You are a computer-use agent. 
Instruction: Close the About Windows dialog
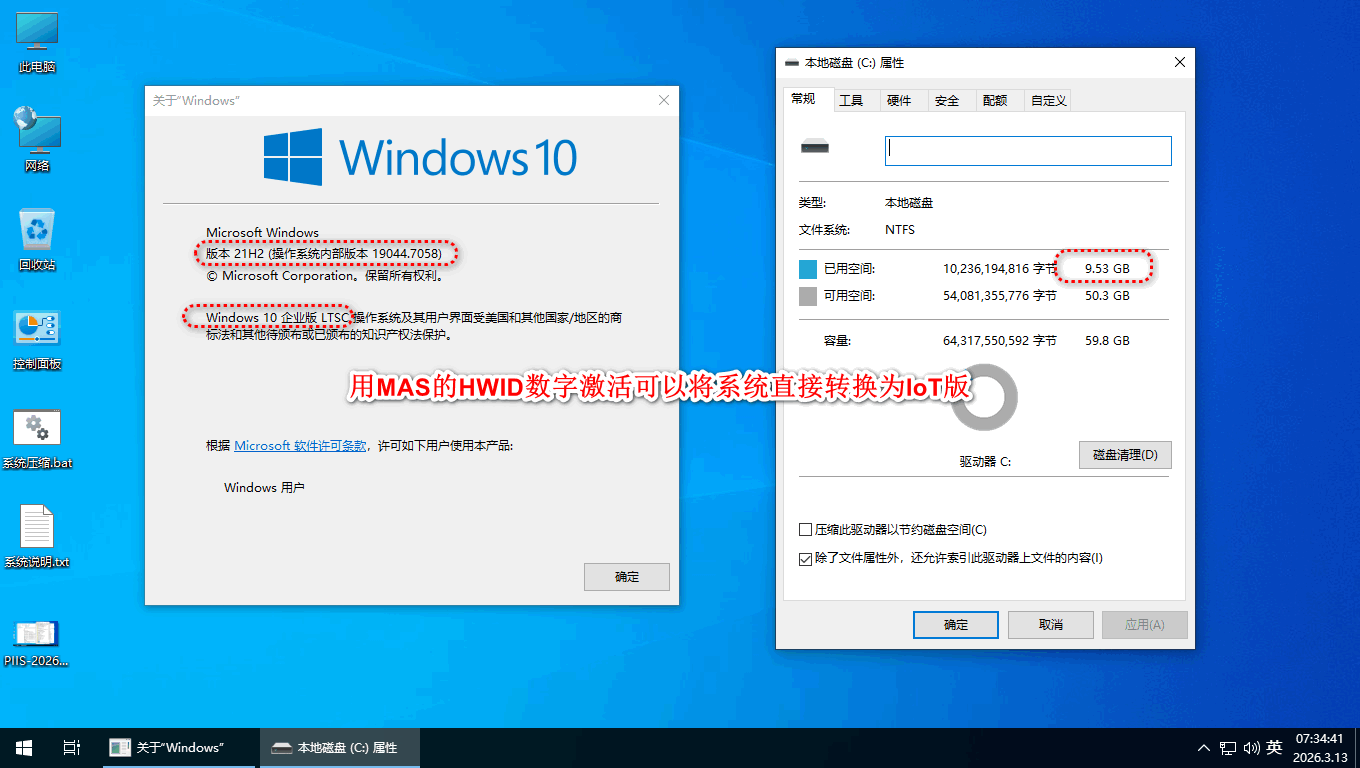(x=664, y=101)
